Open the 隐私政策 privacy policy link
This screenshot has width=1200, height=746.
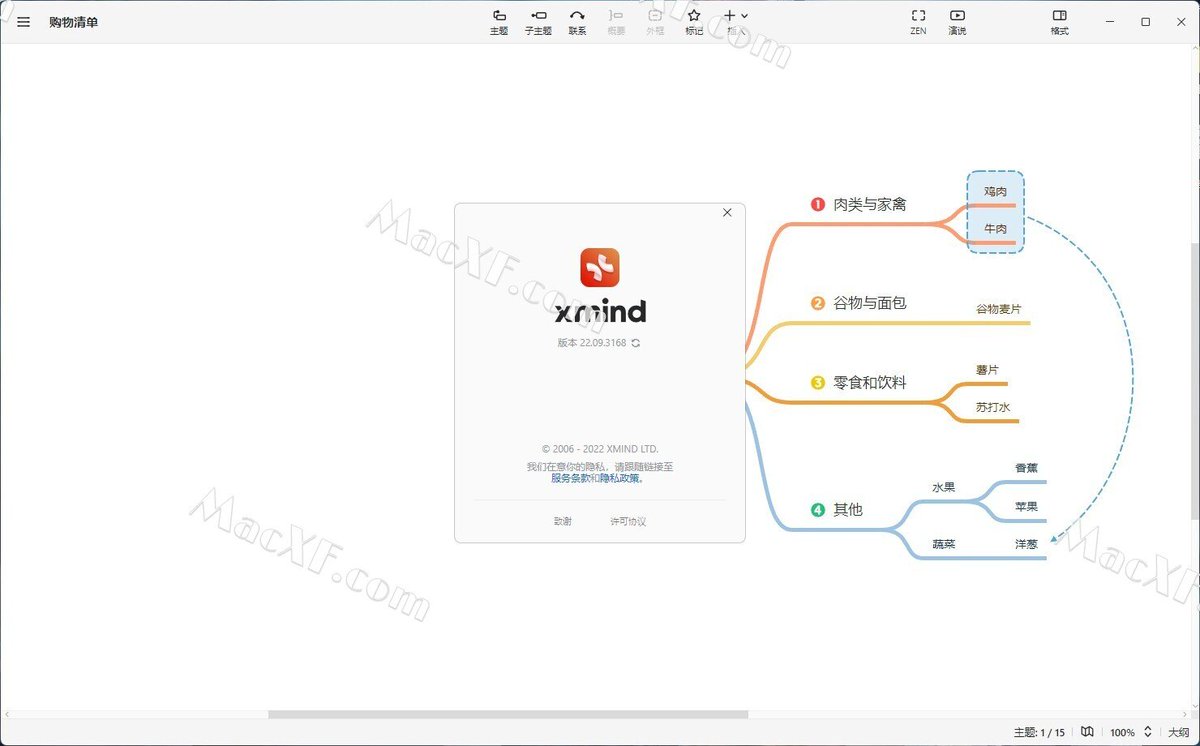point(620,478)
